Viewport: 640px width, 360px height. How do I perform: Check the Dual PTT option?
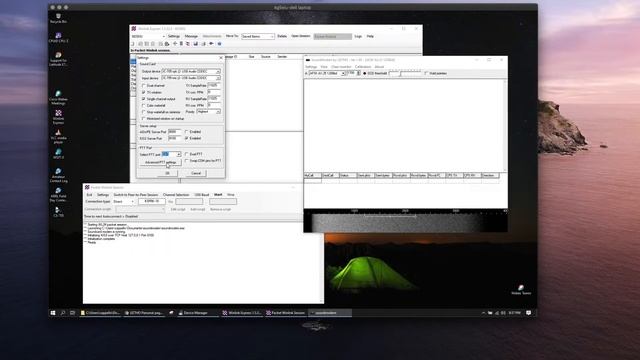[187, 154]
